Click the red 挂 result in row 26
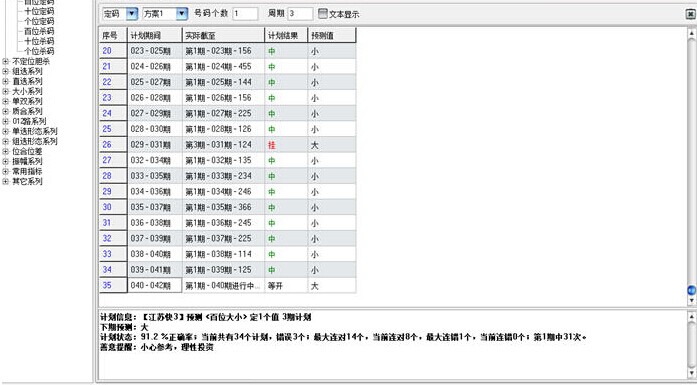Image resolution: width=697 pixels, height=385 pixels. [272, 145]
